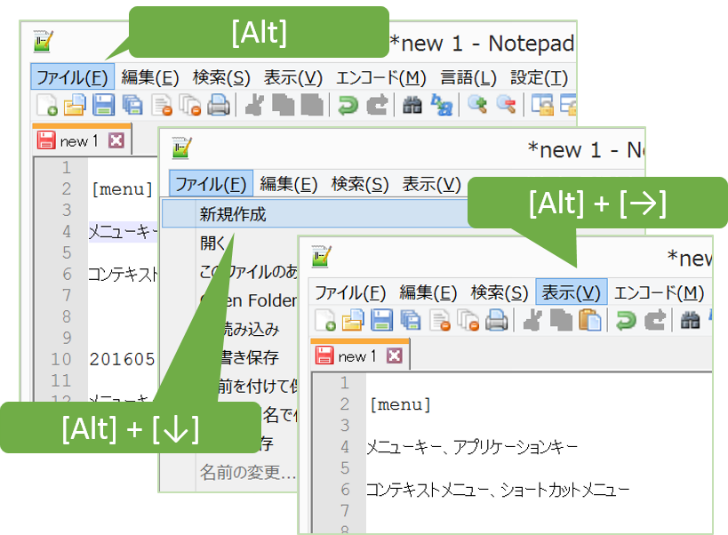Click the Find binoculars icon in the front window toolbar

click(x=690, y=320)
